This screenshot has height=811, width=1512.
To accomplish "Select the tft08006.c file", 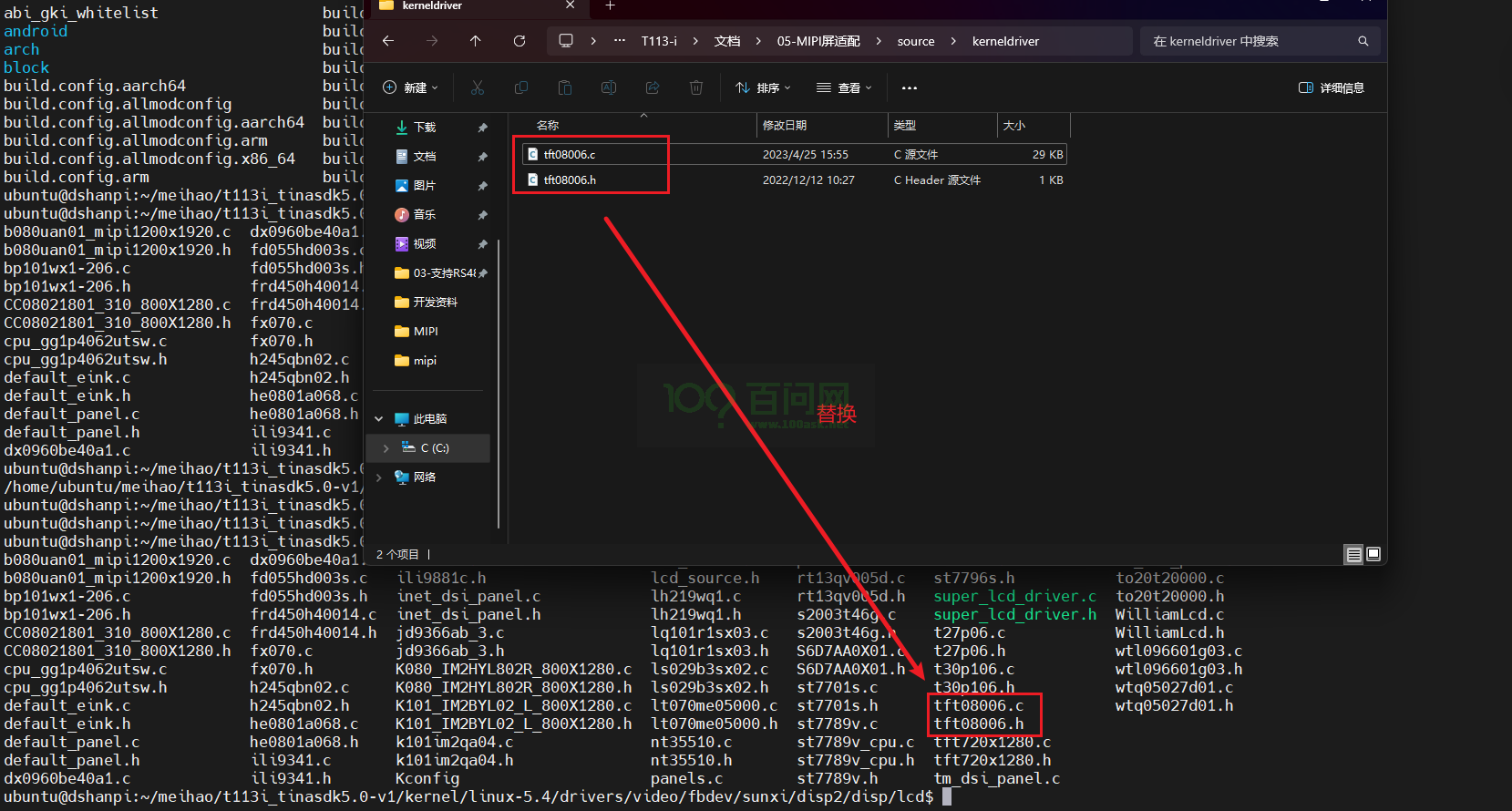I will [570, 154].
